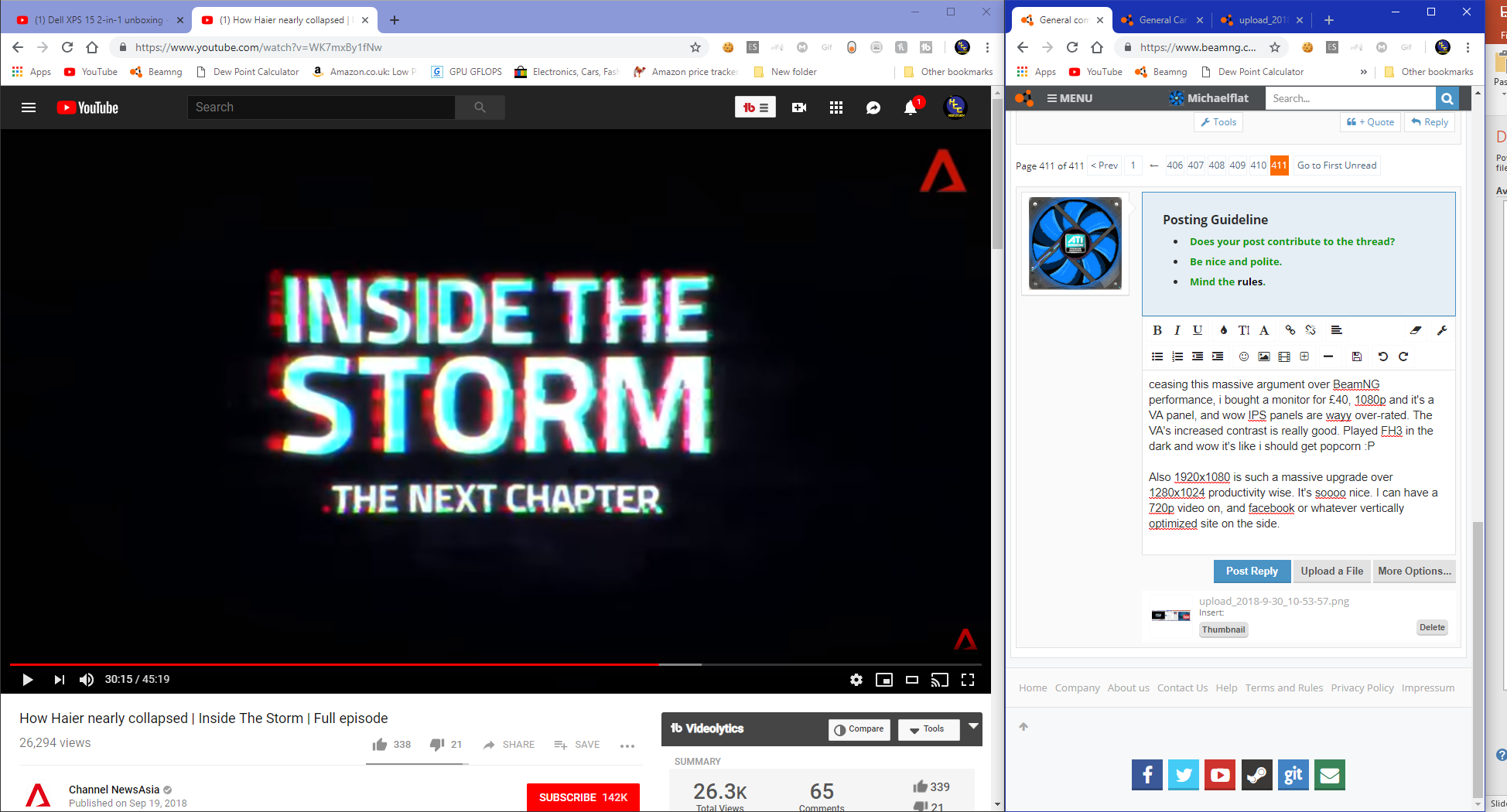1507x812 pixels.
Task: Click SAVE to add to playlist
Action: [577, 745]
